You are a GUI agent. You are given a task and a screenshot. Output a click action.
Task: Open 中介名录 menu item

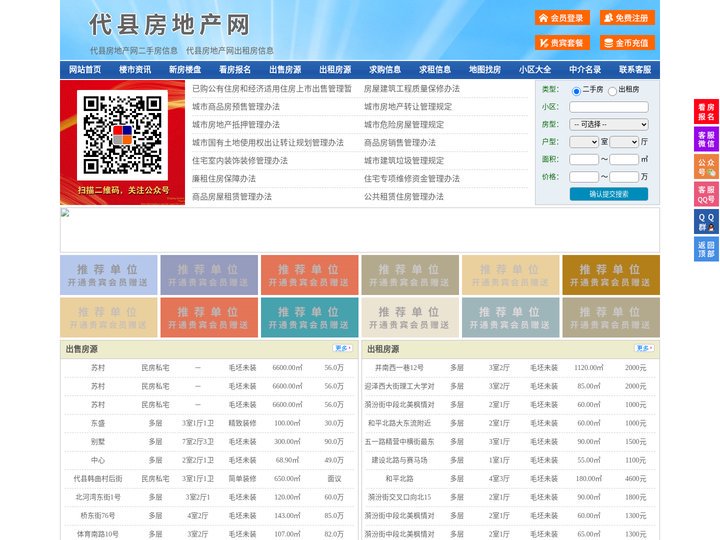pos(585,70)
